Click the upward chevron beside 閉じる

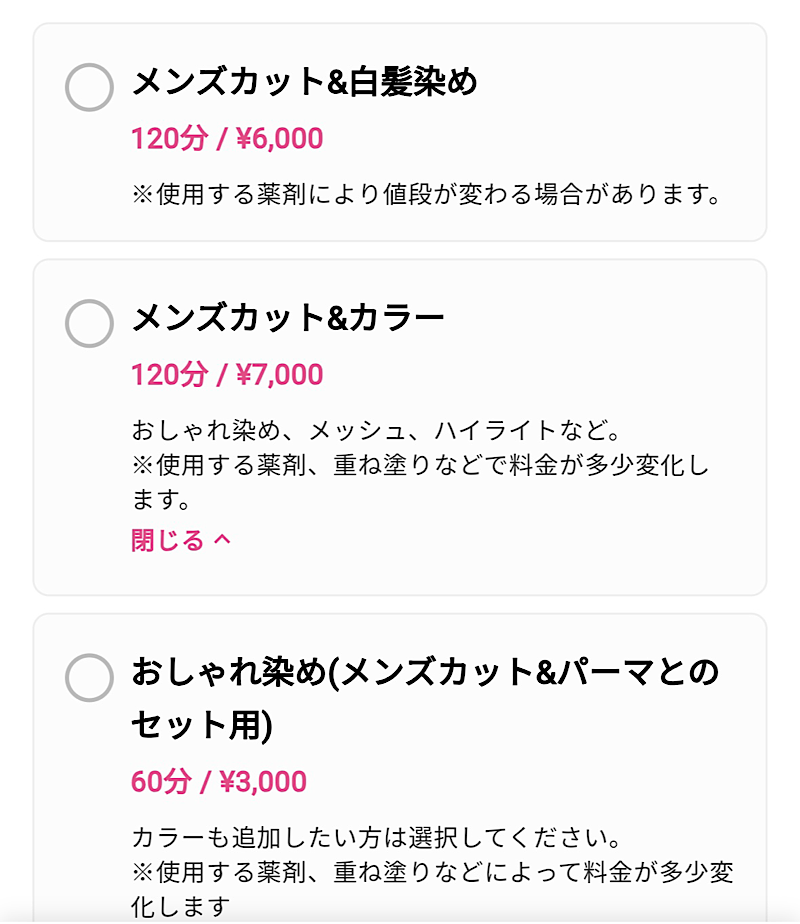pyautogui.click(x=222, y=541)
